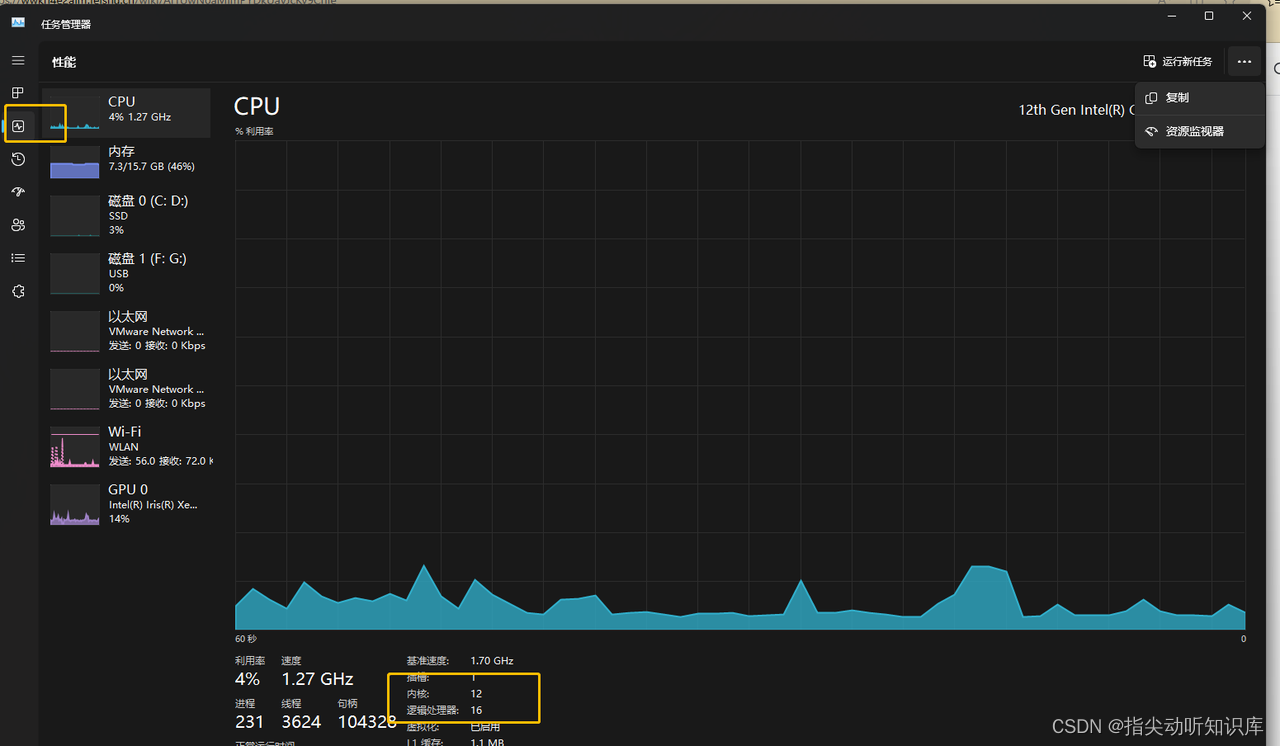Image resolution: width=1280 pixels, height=746 pixels.
Task: Select 磁盘 0 (C: D:) SSD item
Action: click(127, 215)
